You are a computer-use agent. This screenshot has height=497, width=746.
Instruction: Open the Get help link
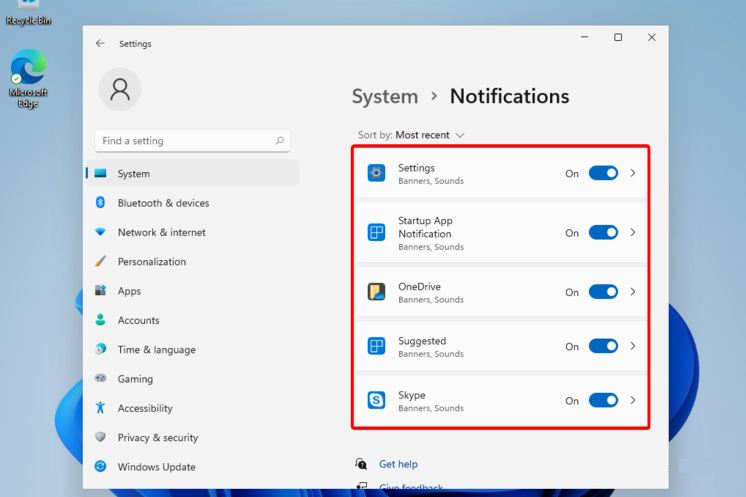click(x=398, y=464)
